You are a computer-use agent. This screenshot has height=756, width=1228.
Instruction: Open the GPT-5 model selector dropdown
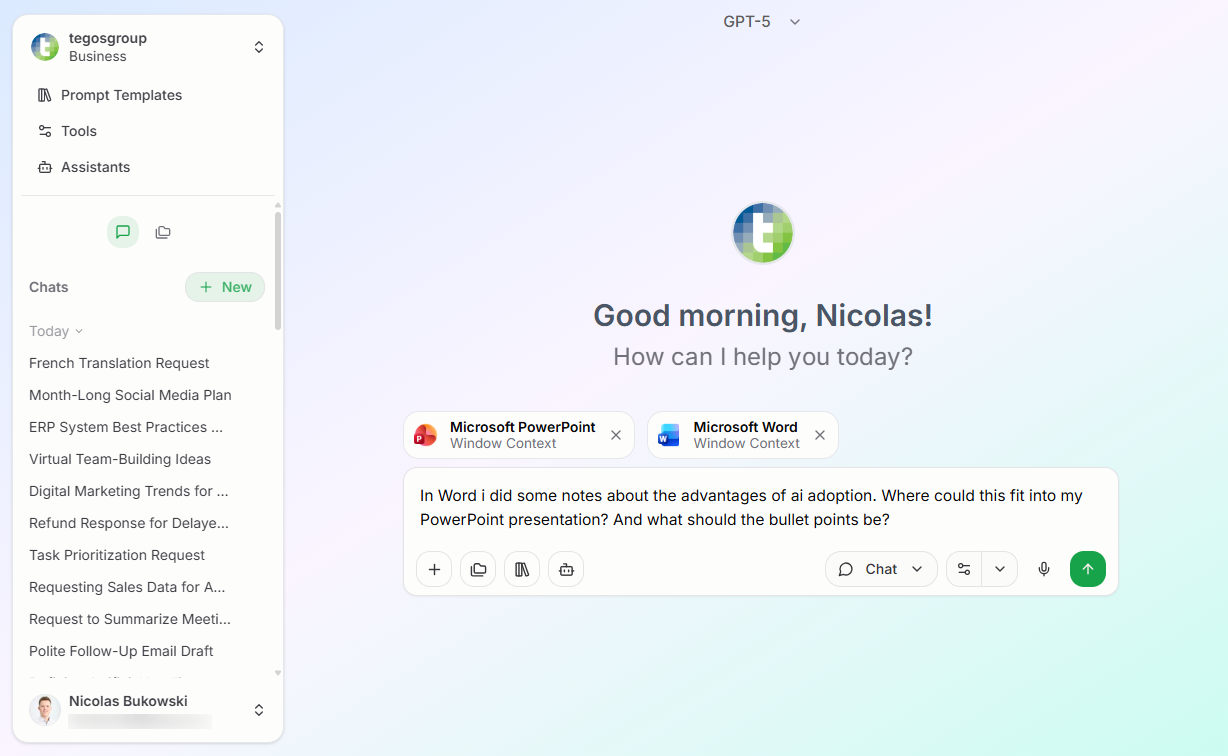point(762,22)
